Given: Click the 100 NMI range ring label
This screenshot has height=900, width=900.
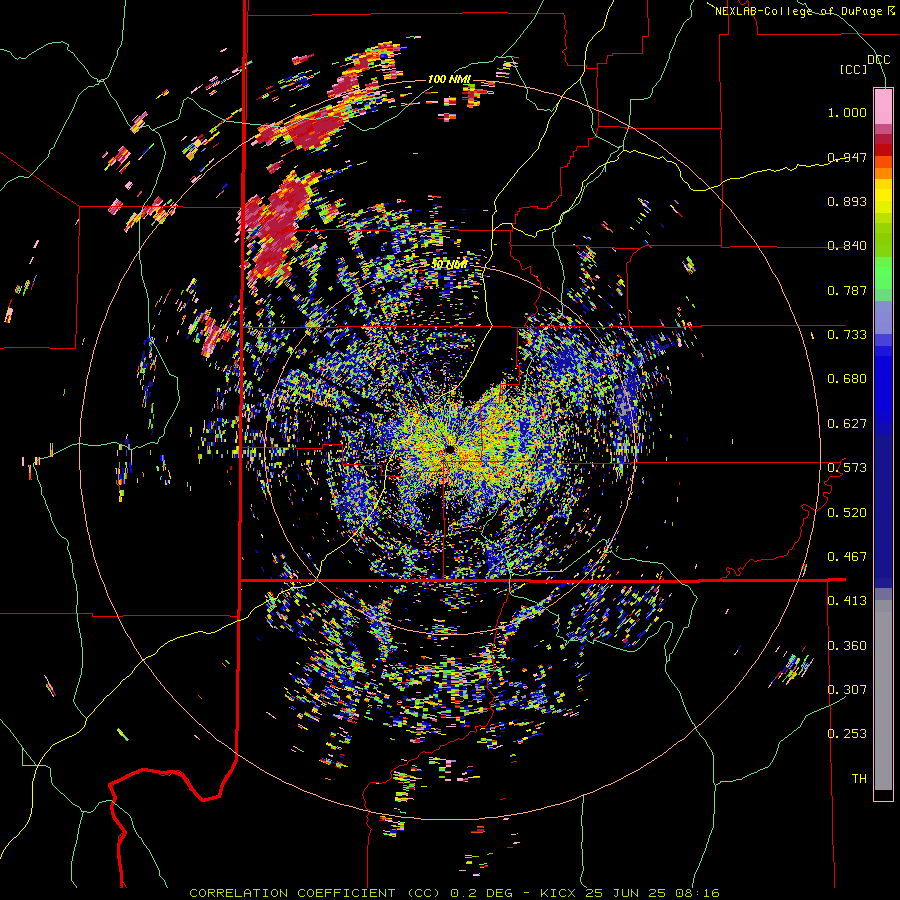Looking at the screenshot, I should [449, 79].
